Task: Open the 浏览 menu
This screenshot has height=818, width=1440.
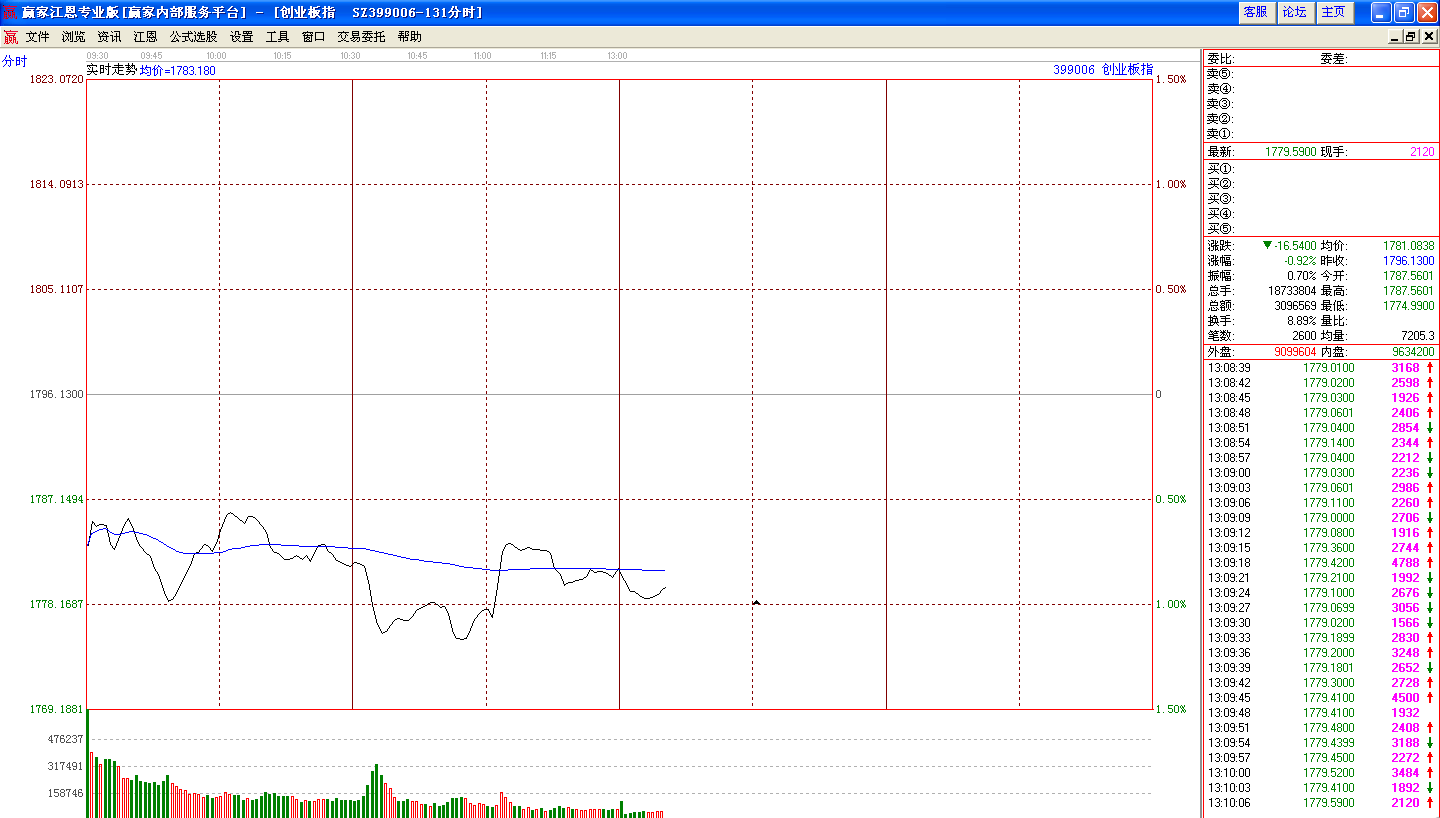Action: [74, 37]
